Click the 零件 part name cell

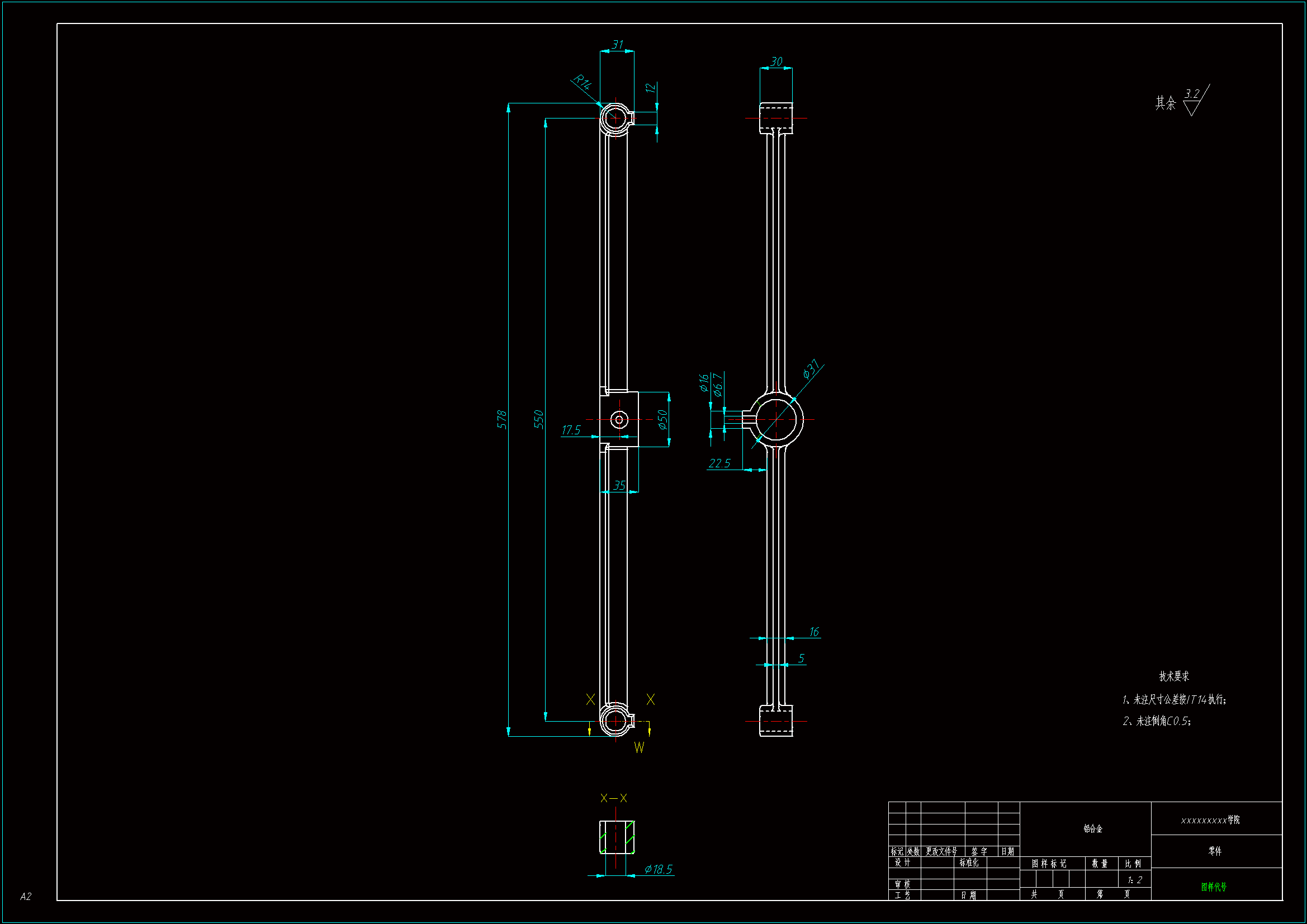pos(1215,851)
